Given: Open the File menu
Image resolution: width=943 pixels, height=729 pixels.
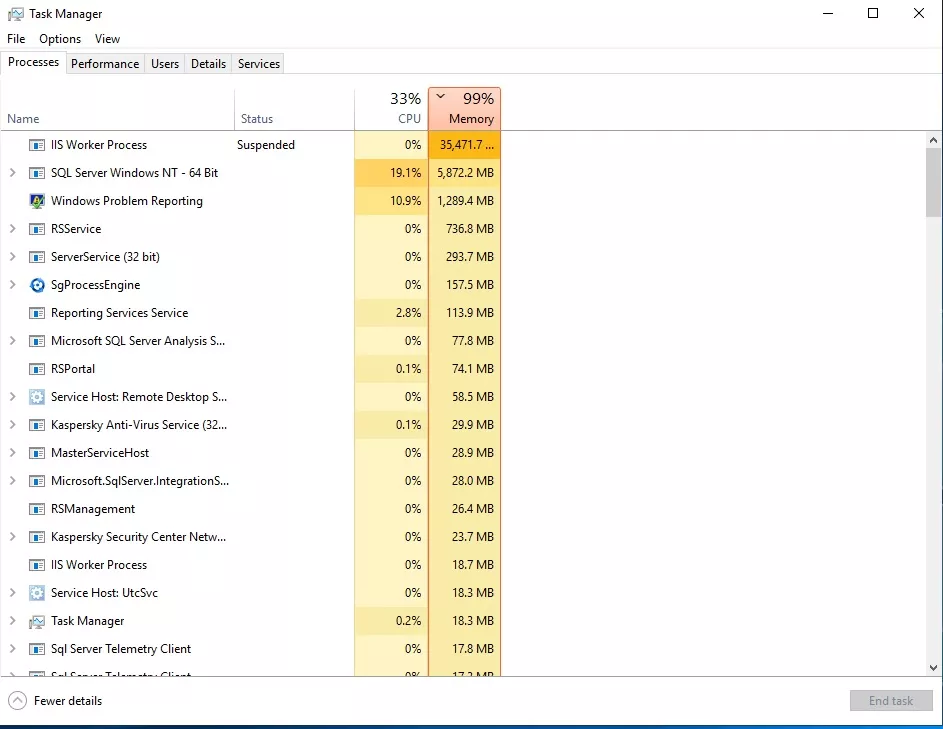Looking at the screenshot, I should (x=16, y=38).
